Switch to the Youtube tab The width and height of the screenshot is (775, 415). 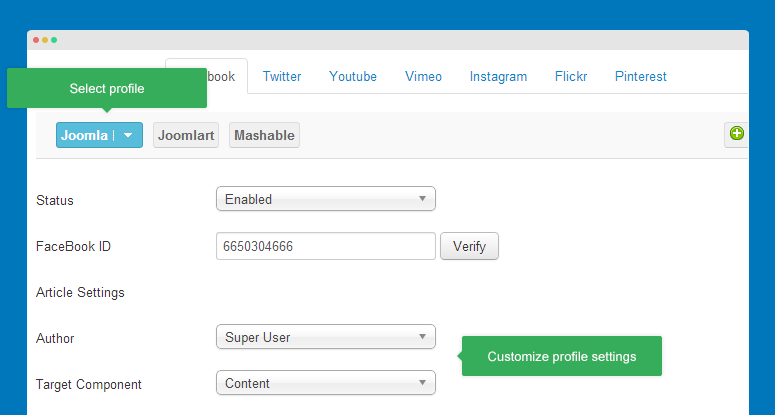click(353, 77)
